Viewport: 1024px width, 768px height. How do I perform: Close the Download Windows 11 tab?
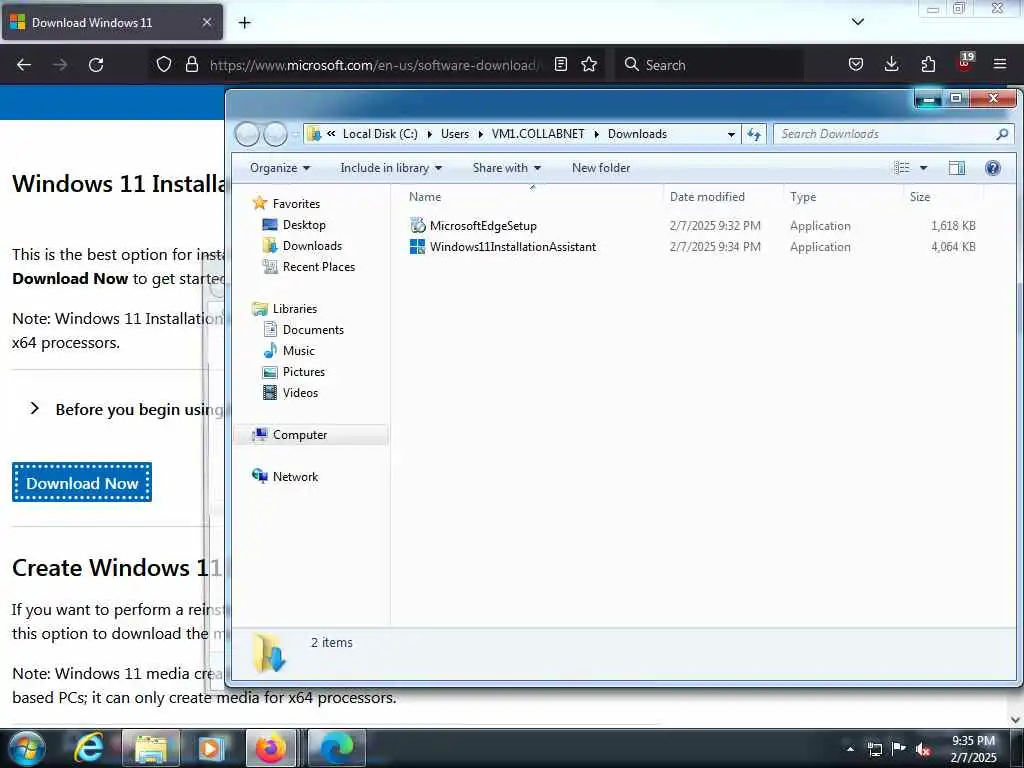tap(206, 22)
